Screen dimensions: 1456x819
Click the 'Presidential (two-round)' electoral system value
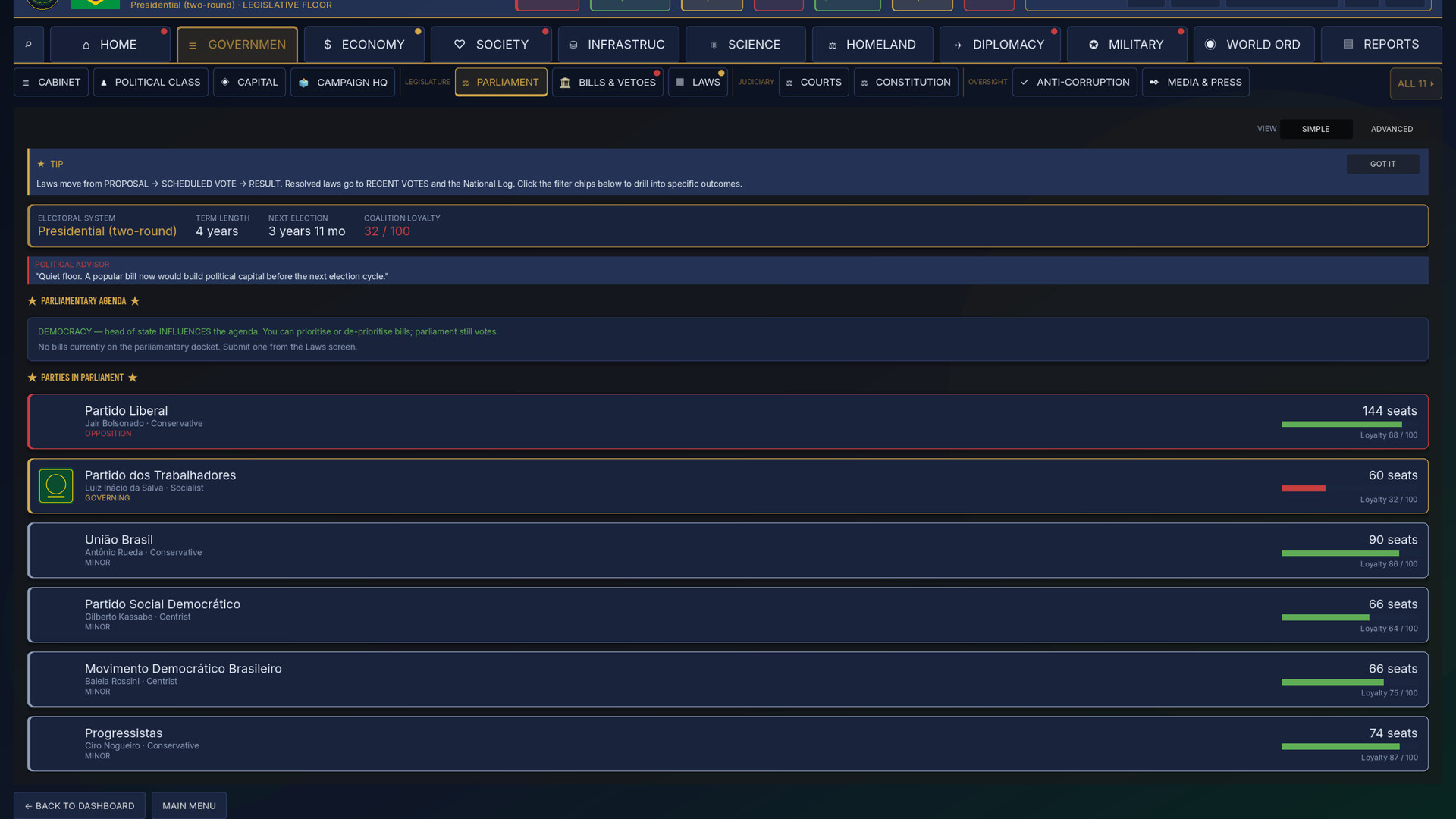107,231
